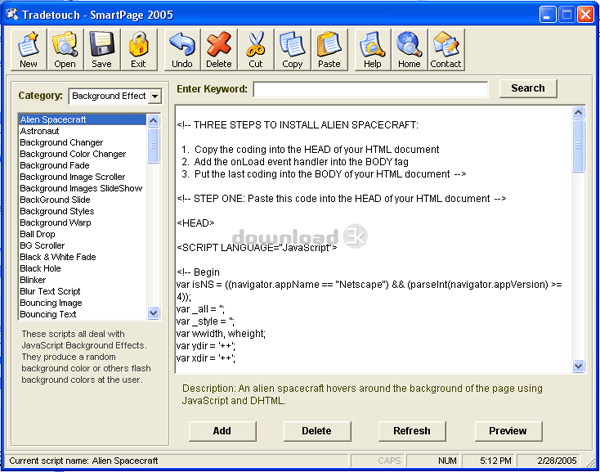Click the New toolbar icon
Viewport: 600px width, 472px height.
coord(28,49)
